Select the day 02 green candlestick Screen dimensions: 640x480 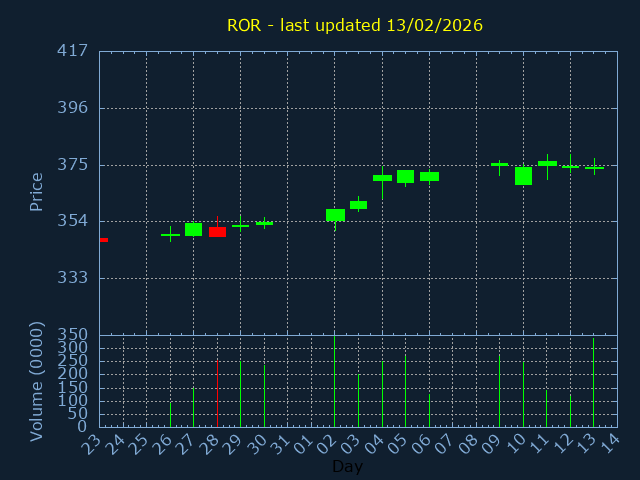335,215
